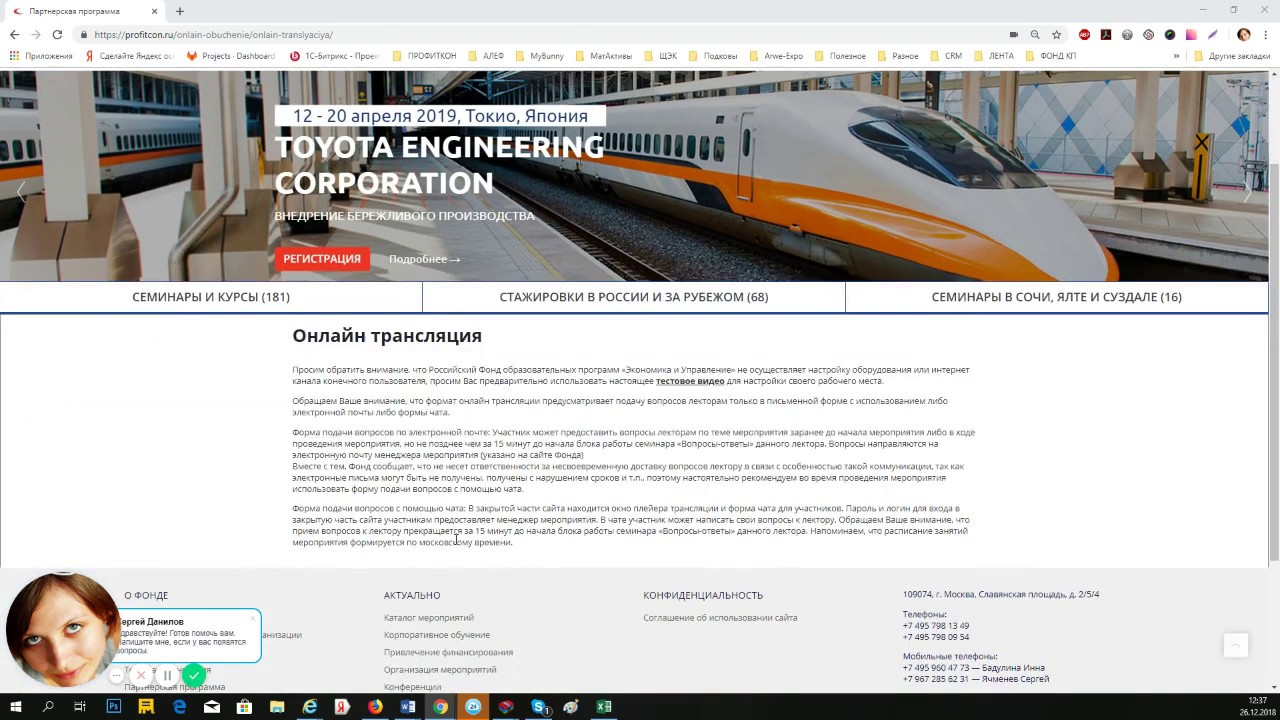Open Каталог мероприятий footer link
The height and width of the screenshot is (720, 1280).
click(x=429, y=618)
